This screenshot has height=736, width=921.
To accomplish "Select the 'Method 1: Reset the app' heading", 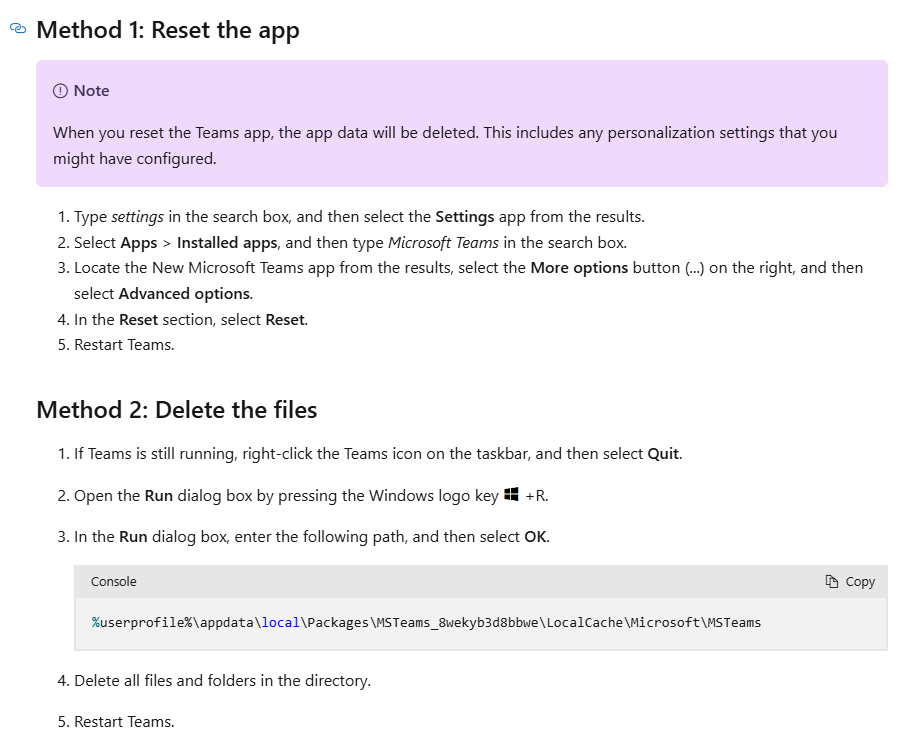I will [168, 30].
